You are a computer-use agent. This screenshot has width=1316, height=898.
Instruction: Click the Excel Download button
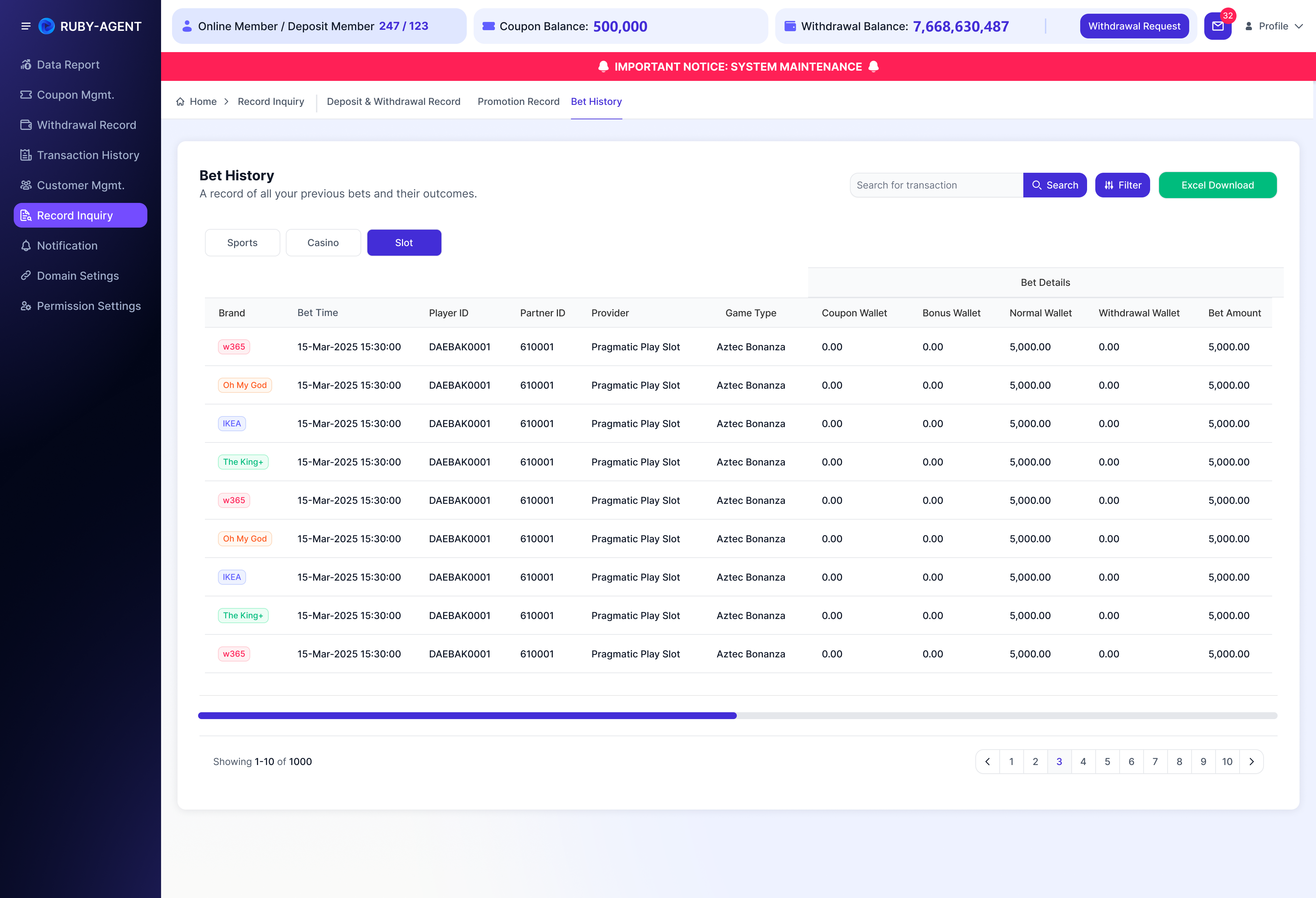point(1217,185)
